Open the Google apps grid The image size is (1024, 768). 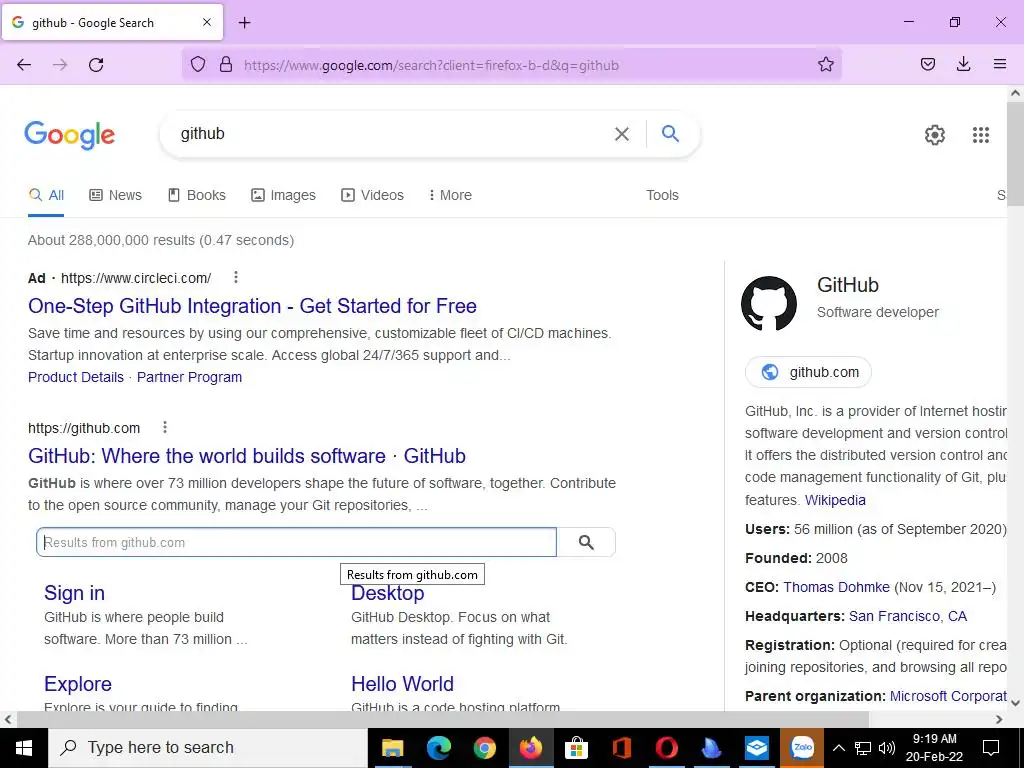click(x=980, y=135)
